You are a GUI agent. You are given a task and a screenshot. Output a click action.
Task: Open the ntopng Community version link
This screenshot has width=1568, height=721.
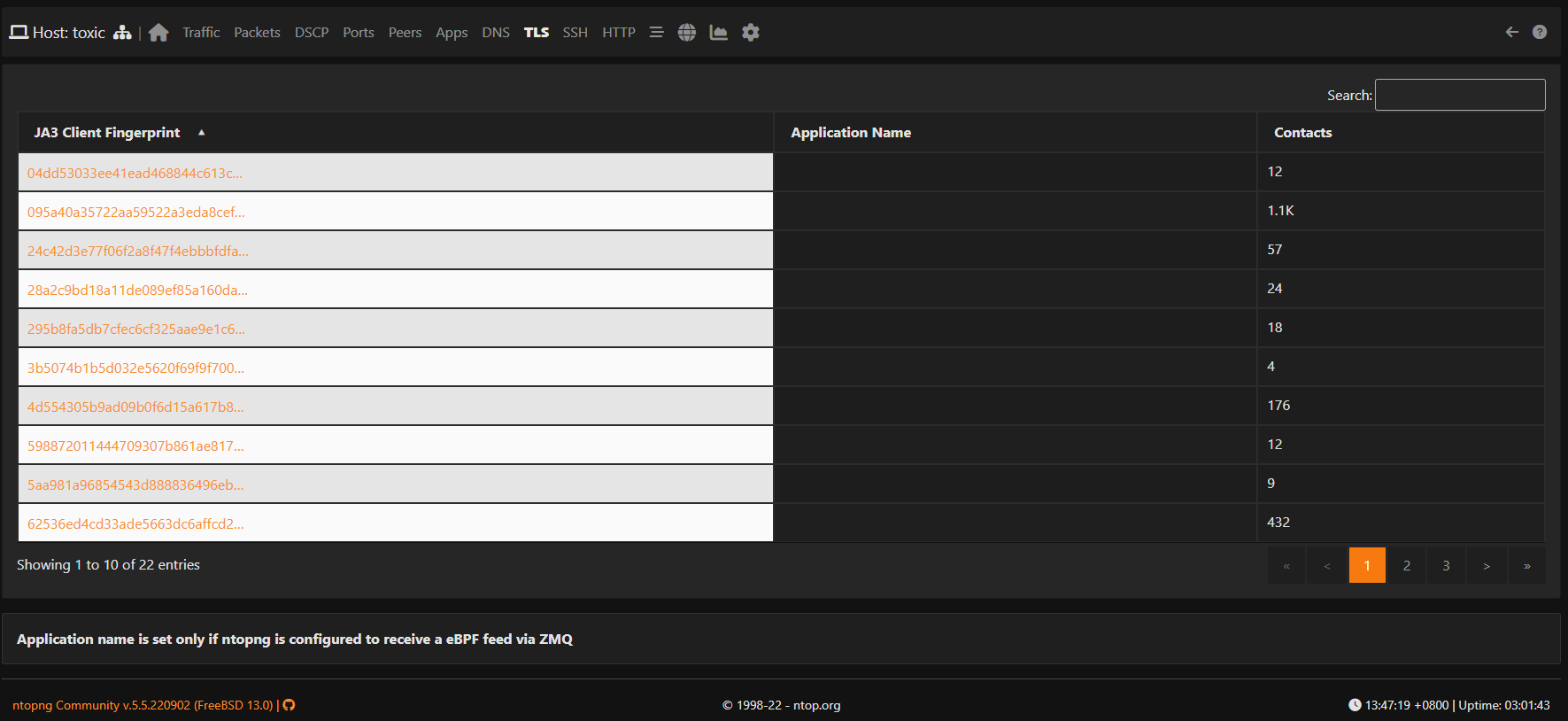coord(143,705)
